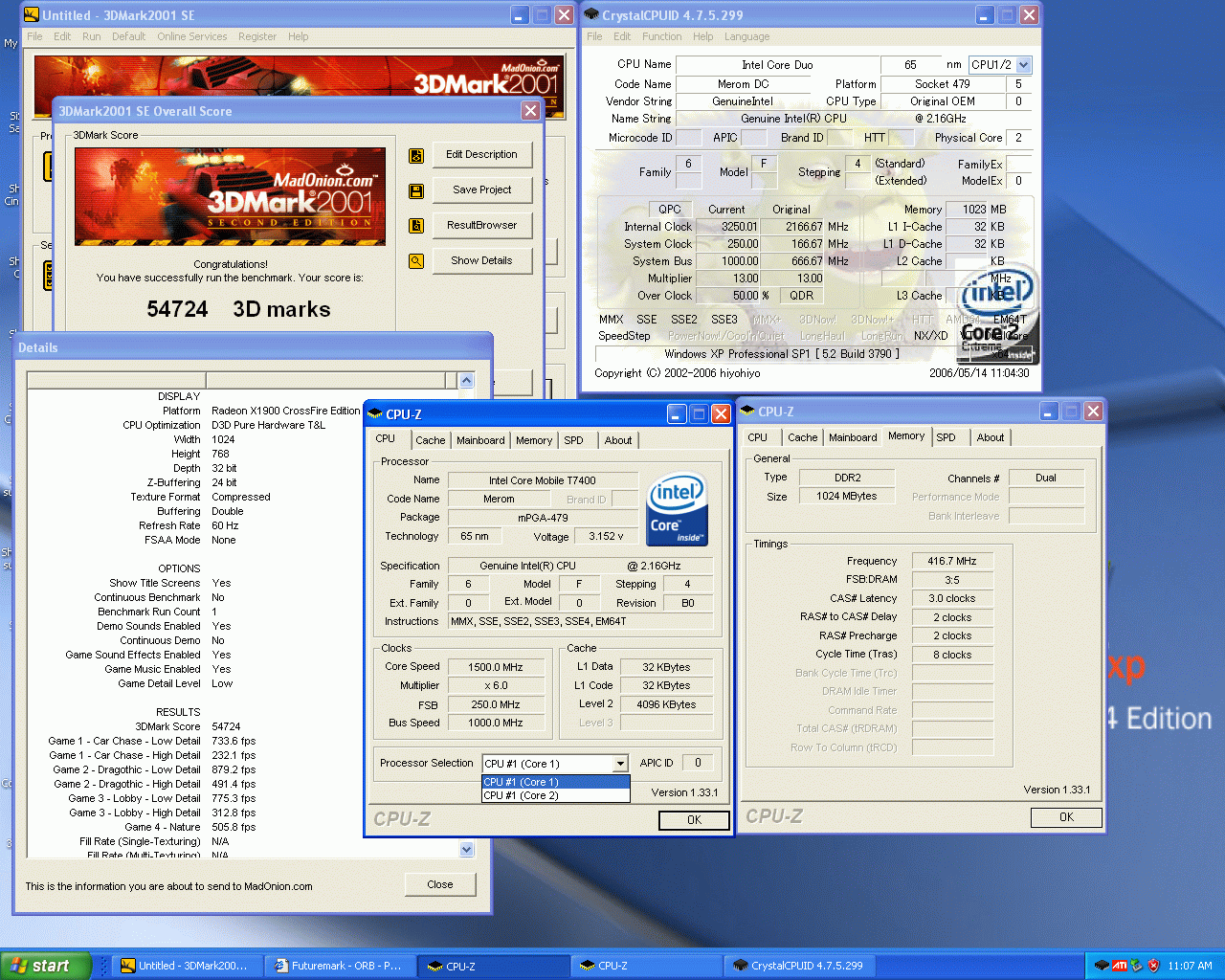Open Online Services menu in 3DMark2001
This screenshot has height=980, width=1225.
(x=192, y=36)
